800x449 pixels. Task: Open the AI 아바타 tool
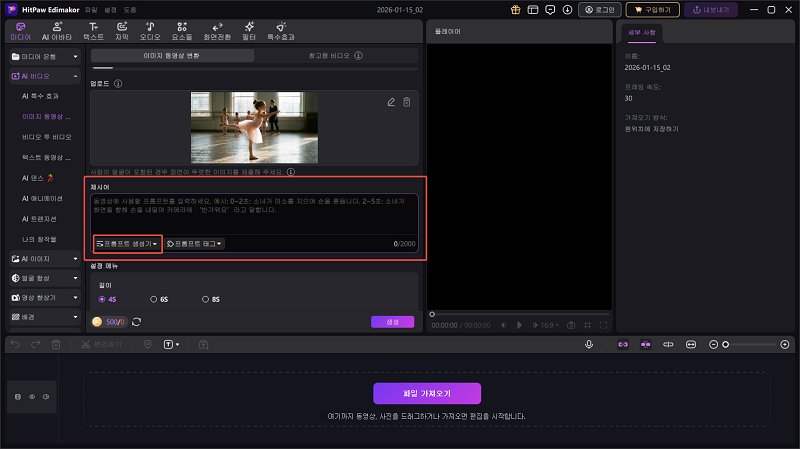(x=57, y=31)
